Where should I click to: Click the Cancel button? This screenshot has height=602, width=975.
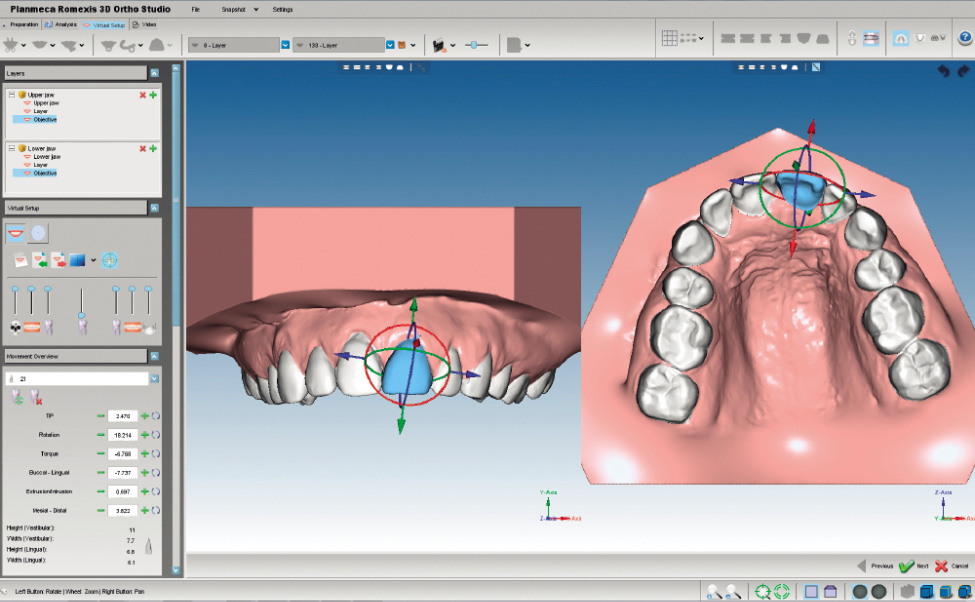[x=951, y=565]
